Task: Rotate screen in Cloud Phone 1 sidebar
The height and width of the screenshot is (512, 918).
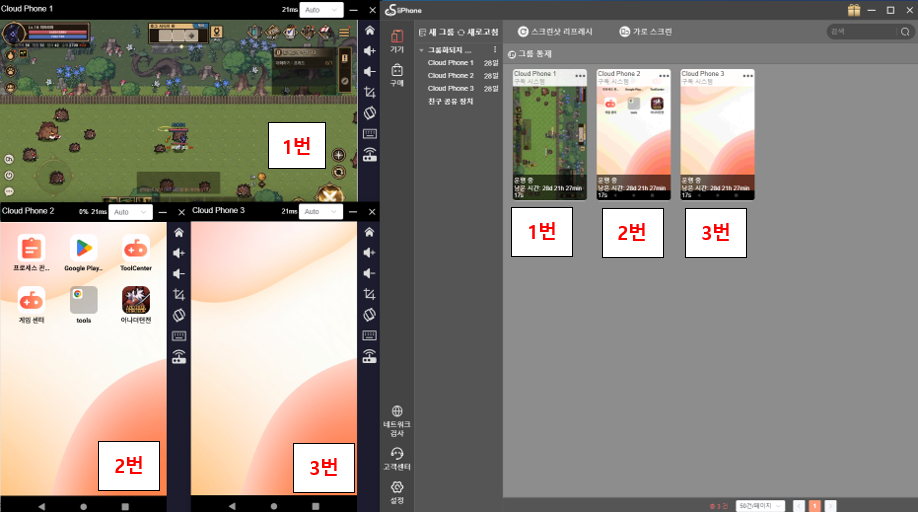Action: pyautogui.click(x=369, y=113)
